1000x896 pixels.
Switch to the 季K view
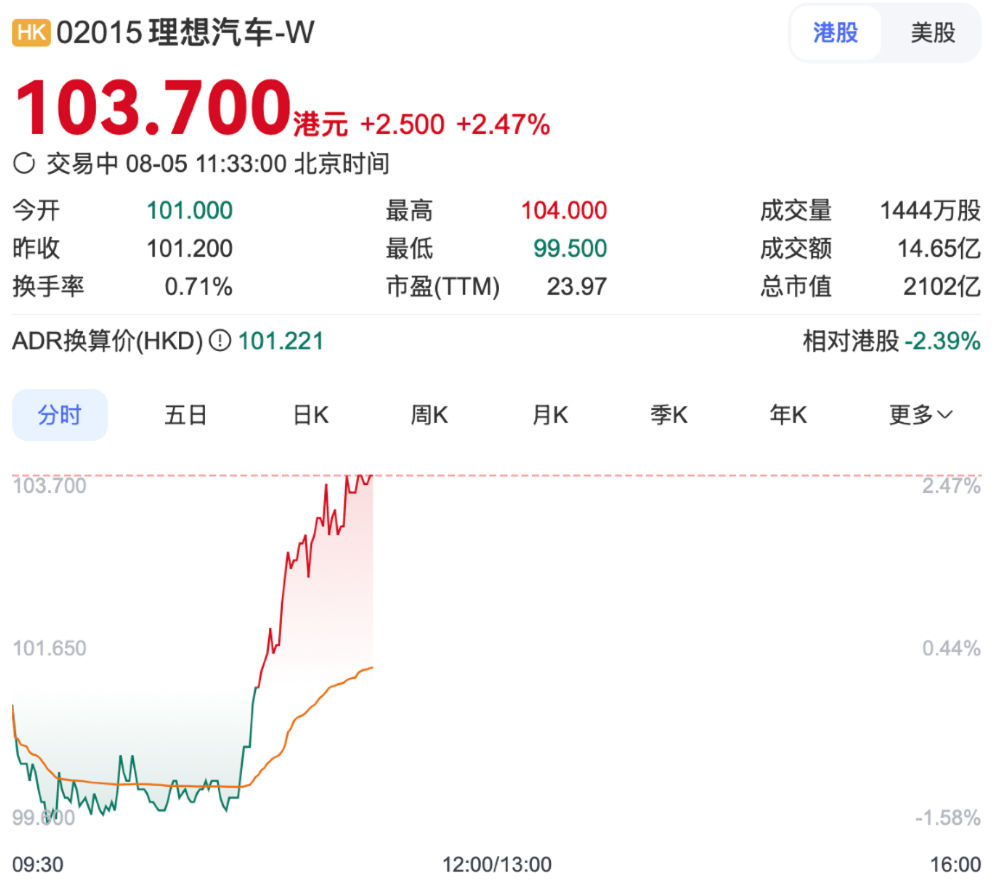tap(668, 415)
